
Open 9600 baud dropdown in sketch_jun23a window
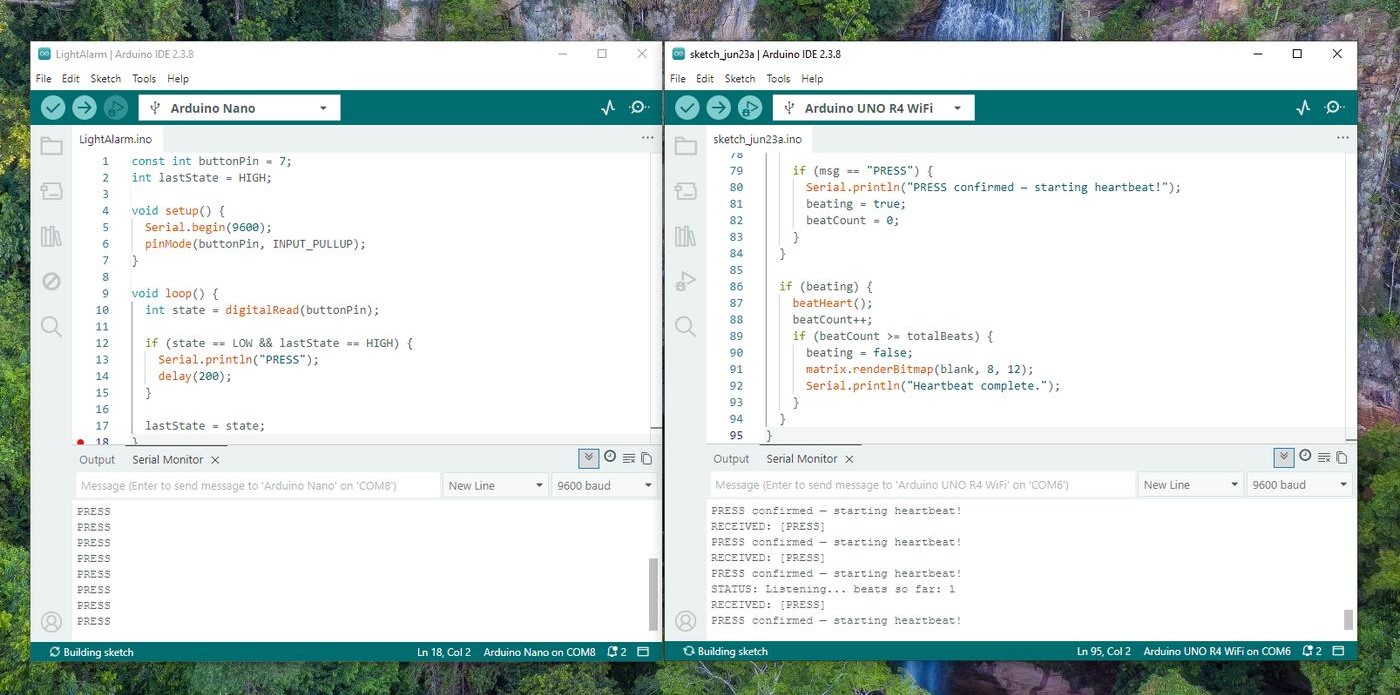(x=1299, y=485)
